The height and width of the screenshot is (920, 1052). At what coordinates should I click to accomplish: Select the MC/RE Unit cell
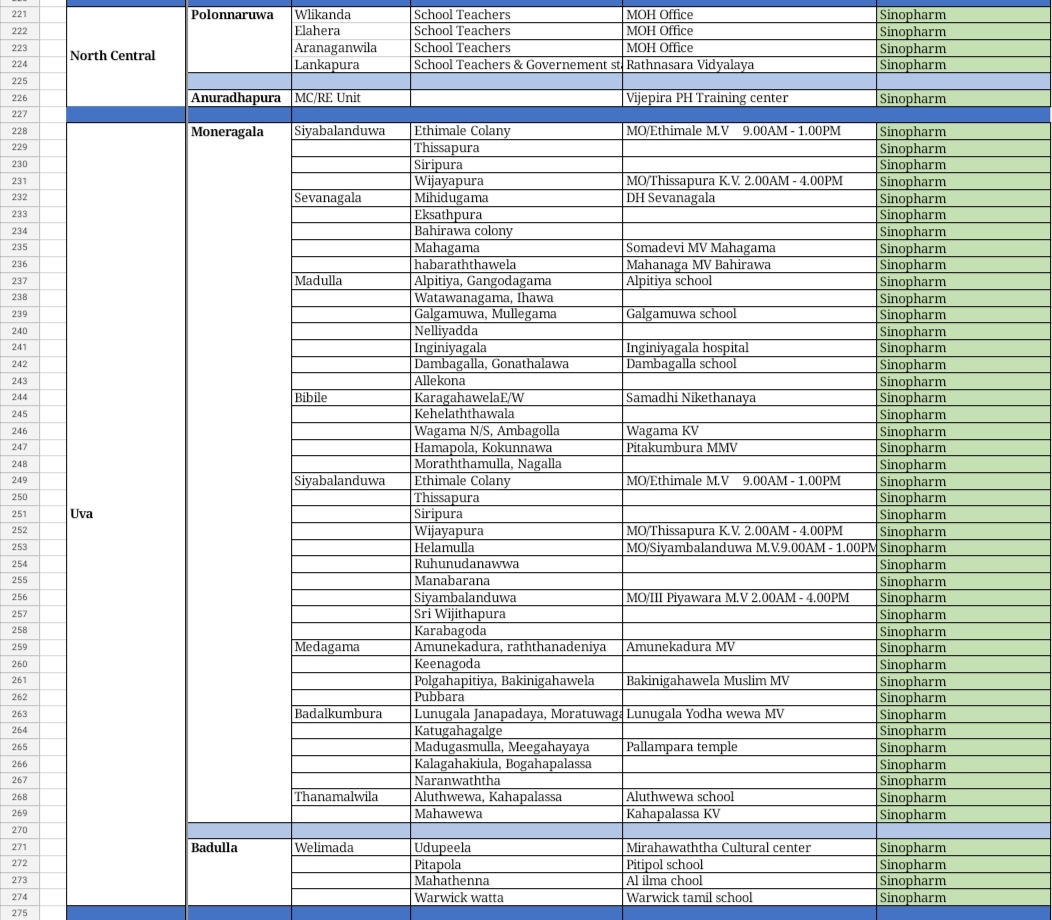[351, 98]
